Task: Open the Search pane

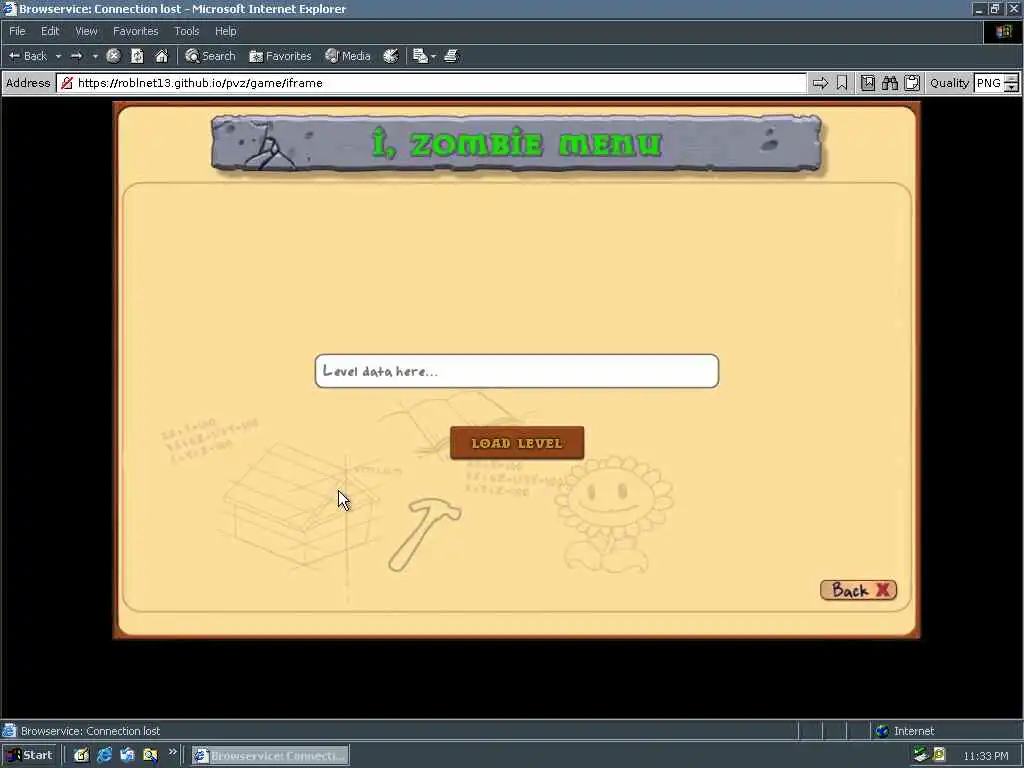Action: (210, 56)
